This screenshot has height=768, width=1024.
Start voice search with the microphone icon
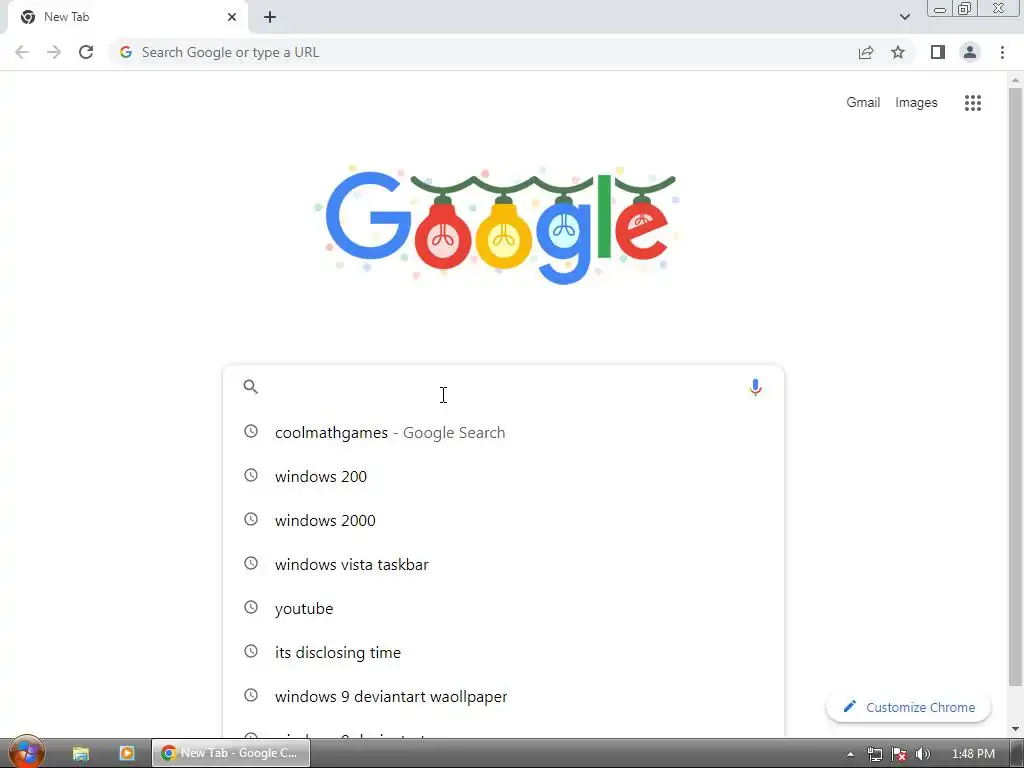point(755,387)
